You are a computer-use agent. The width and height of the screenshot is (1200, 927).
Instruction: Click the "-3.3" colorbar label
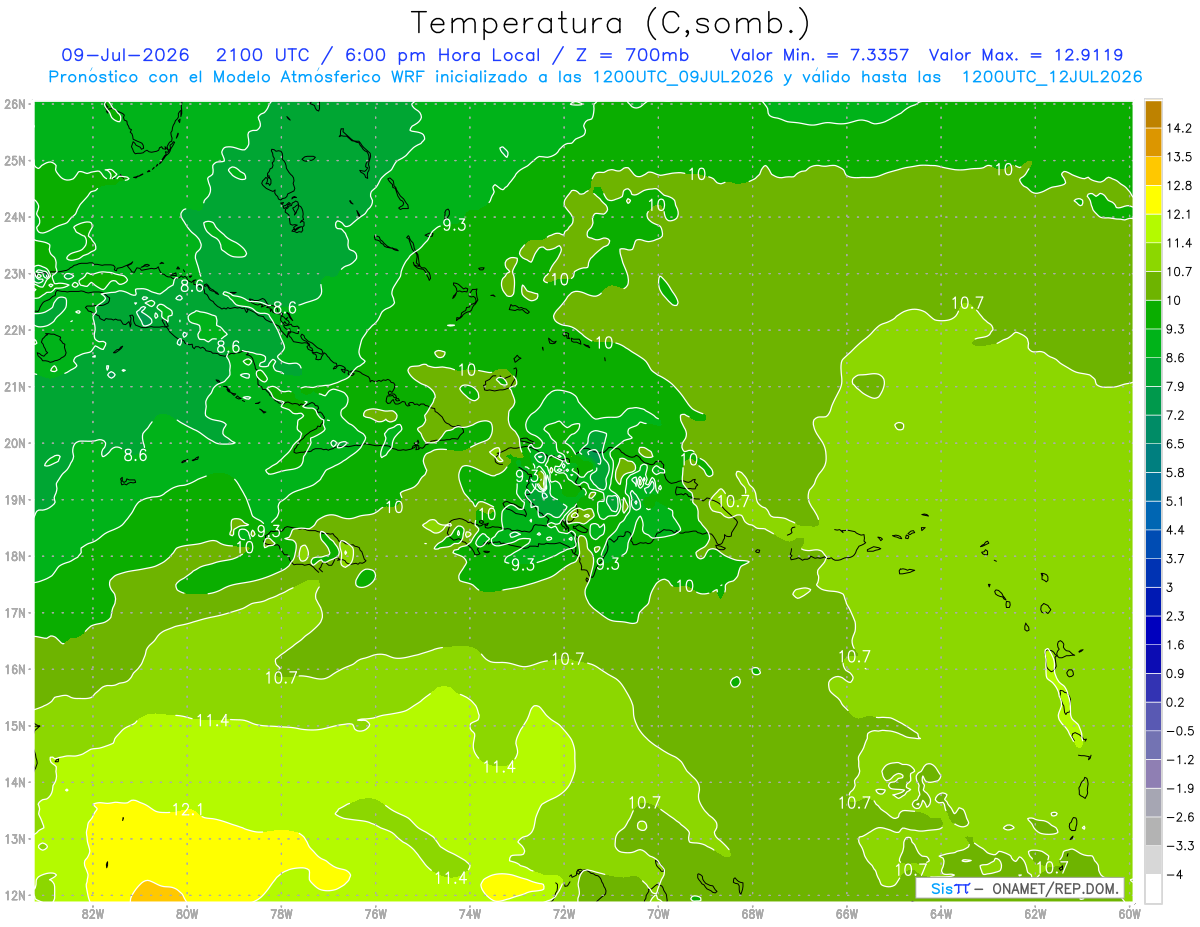(x=1179, y=845)
